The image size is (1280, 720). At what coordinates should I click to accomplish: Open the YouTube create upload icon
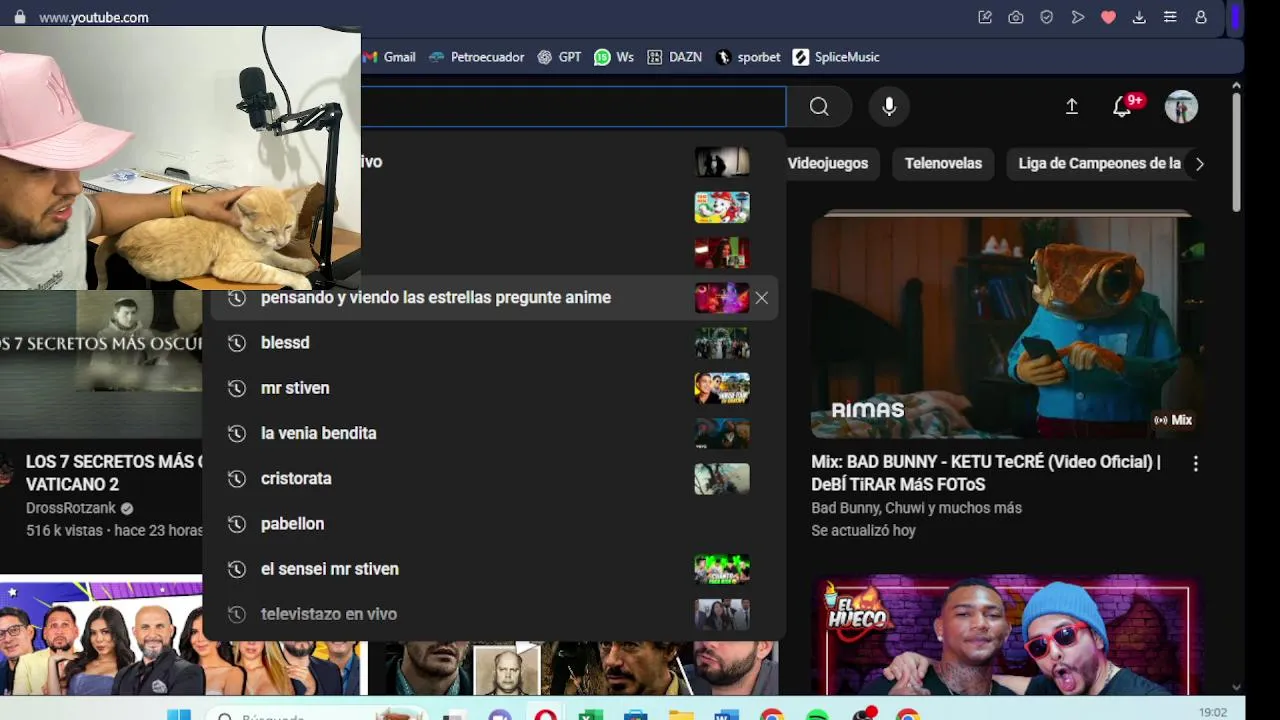coord(1071,107)
